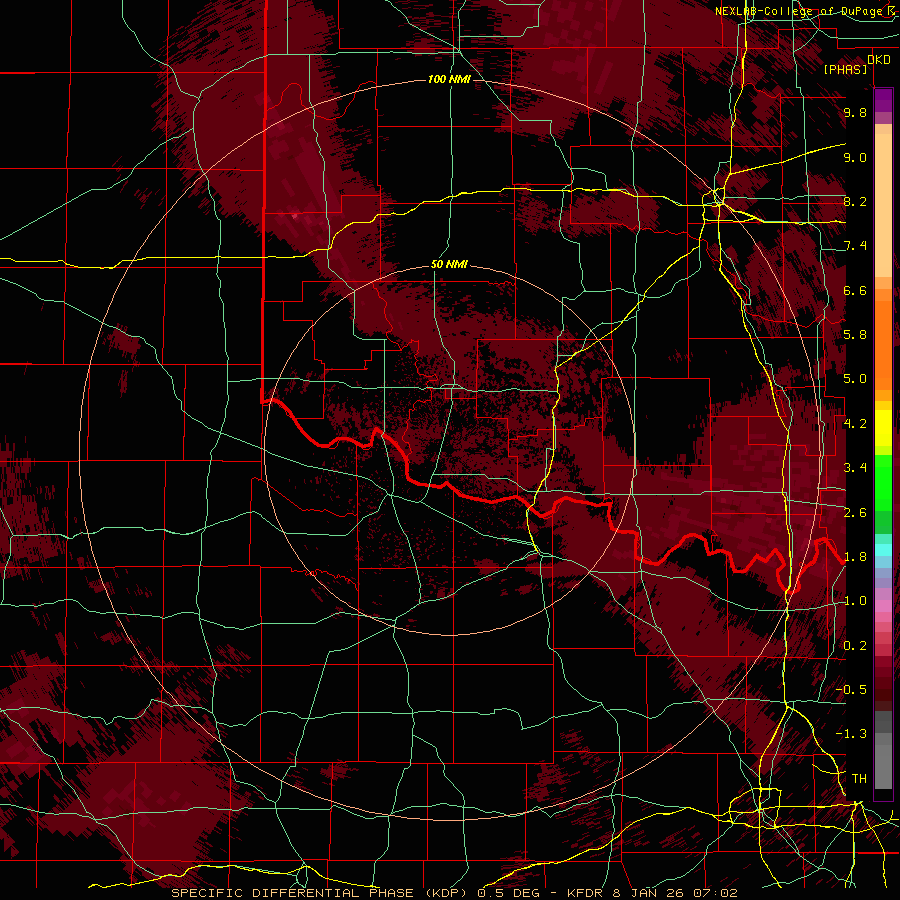Click the Specific Differential Phase (KDP) caption
This screenshot has width=900, height=900.
tap(320, 893)
